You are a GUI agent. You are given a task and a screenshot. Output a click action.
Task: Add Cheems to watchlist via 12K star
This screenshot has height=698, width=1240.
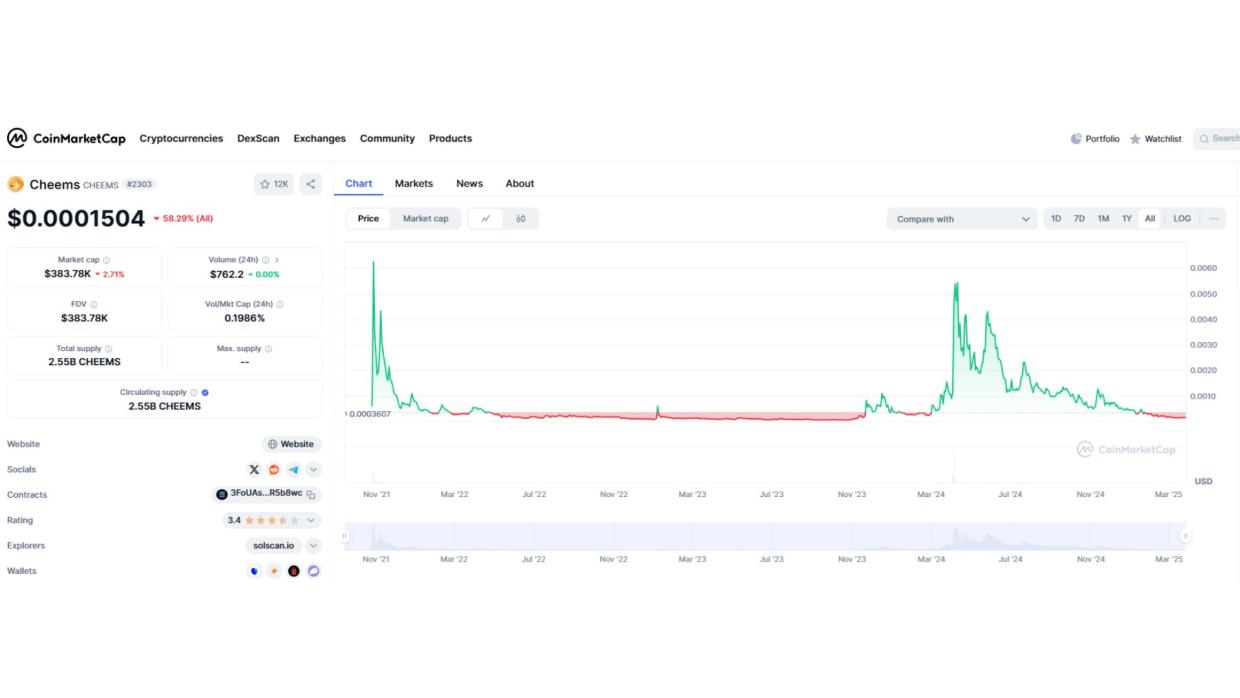(x=274, y=184)
